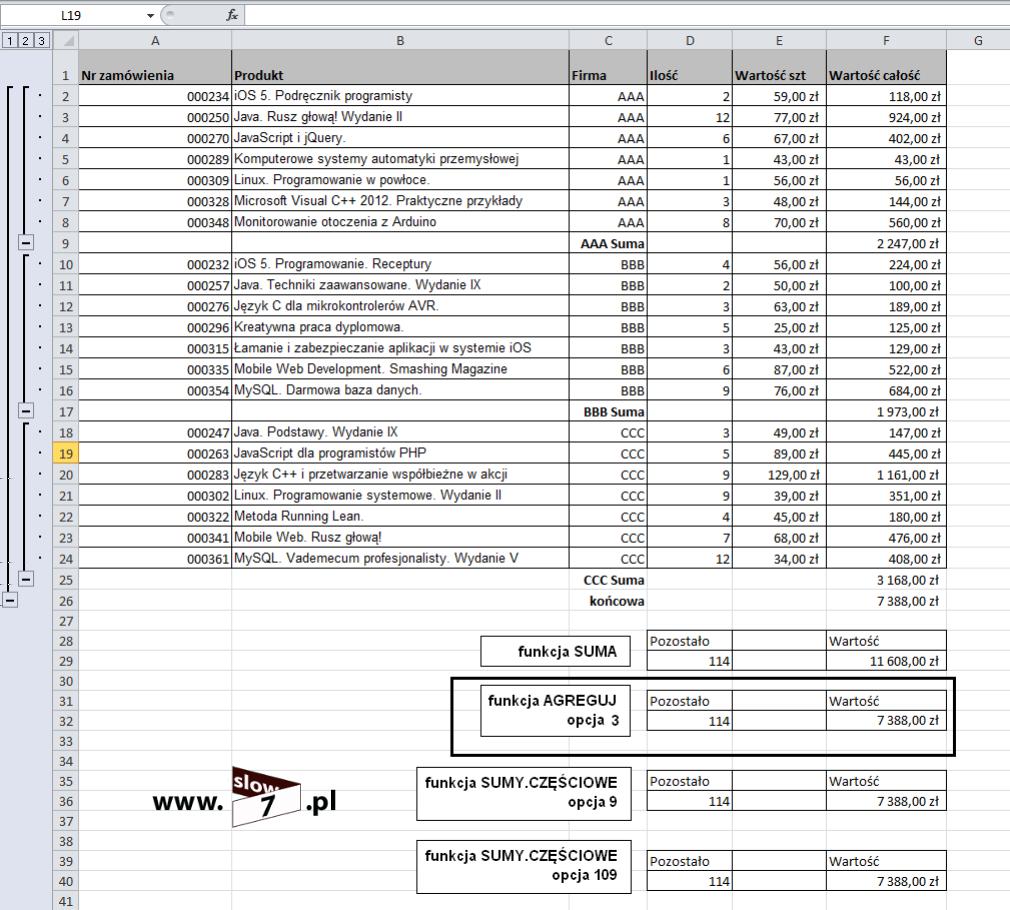Select the 'BBB Suma' cell
The width and height of the screenshot is (1010, 910).
coord(608,411)
